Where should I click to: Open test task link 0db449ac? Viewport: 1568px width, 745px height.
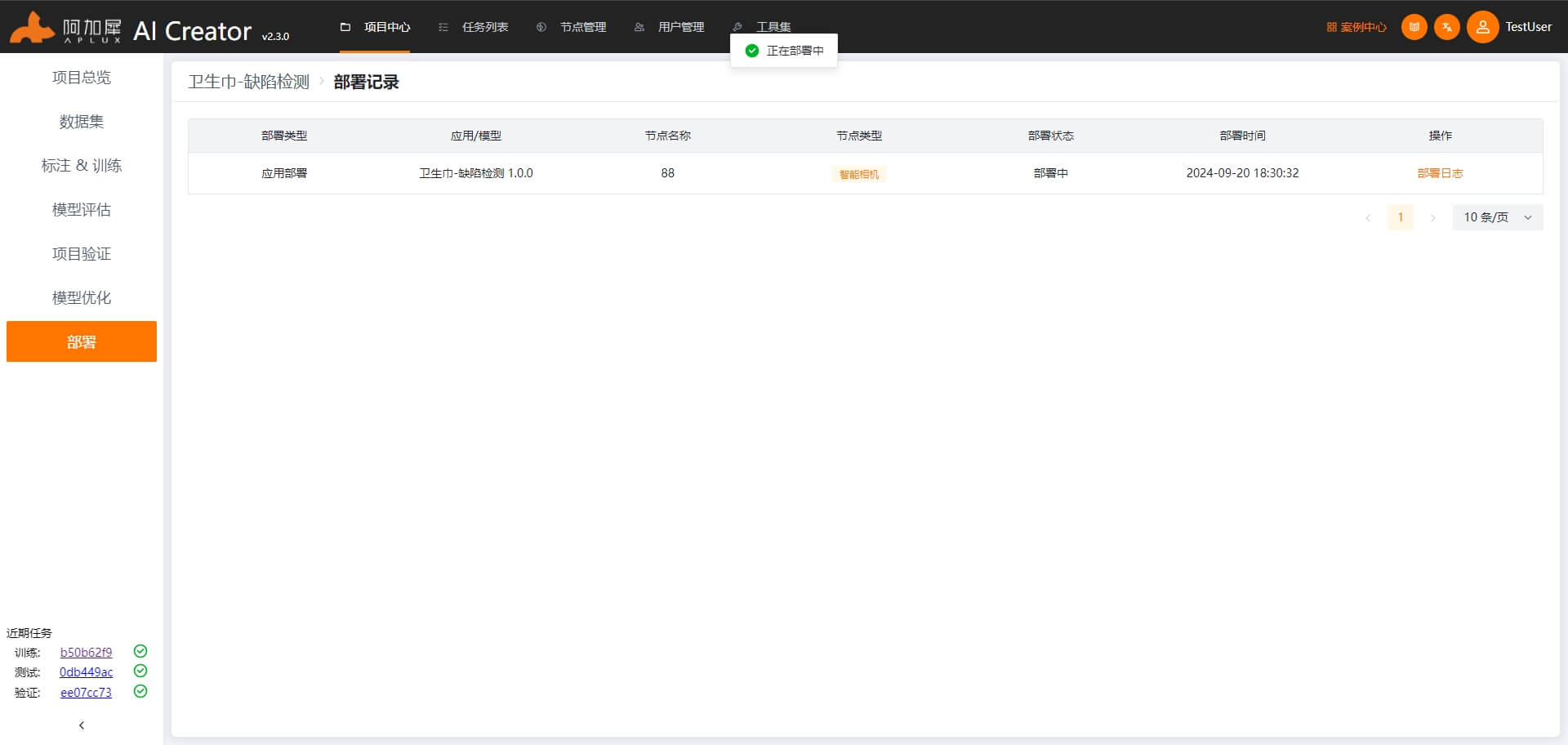coord(86,671)
